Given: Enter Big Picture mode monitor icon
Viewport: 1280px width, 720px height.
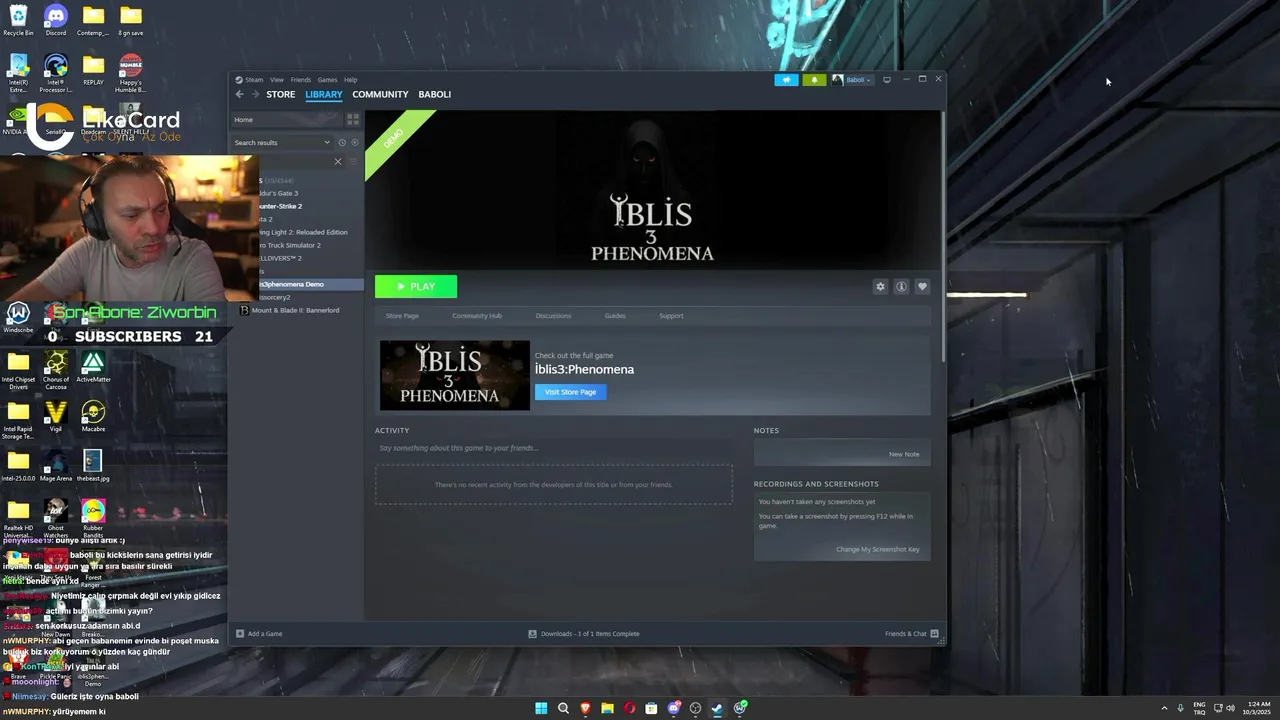Looking at the screenshot, I should point(886,80).
